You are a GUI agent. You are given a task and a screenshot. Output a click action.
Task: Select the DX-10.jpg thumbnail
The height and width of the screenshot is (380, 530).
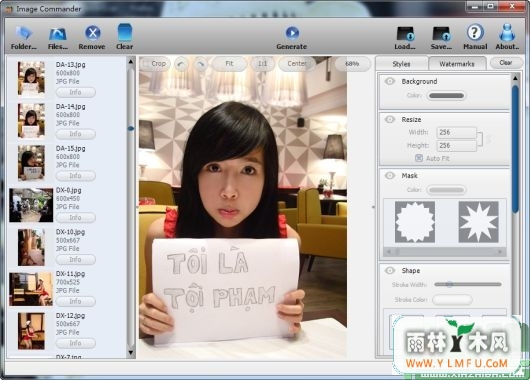click(31, 247)
